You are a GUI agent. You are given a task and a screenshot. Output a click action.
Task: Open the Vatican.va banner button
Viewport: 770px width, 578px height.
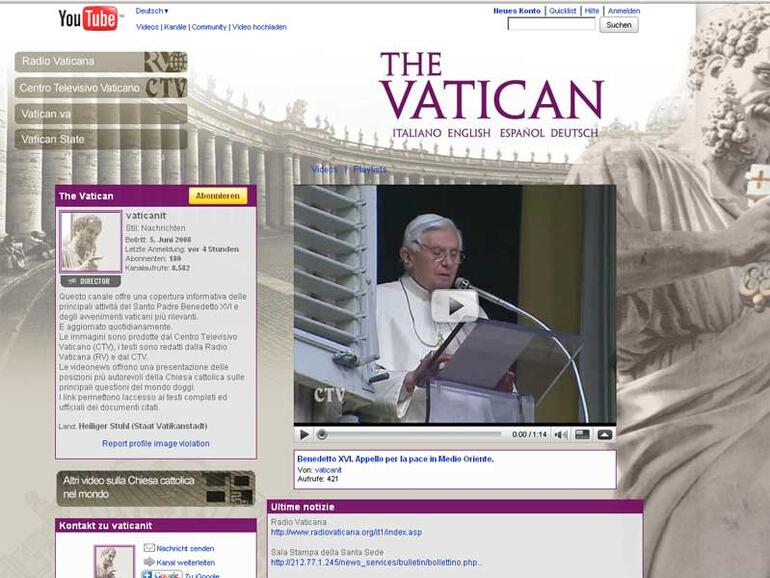click(x=101, y=114)
